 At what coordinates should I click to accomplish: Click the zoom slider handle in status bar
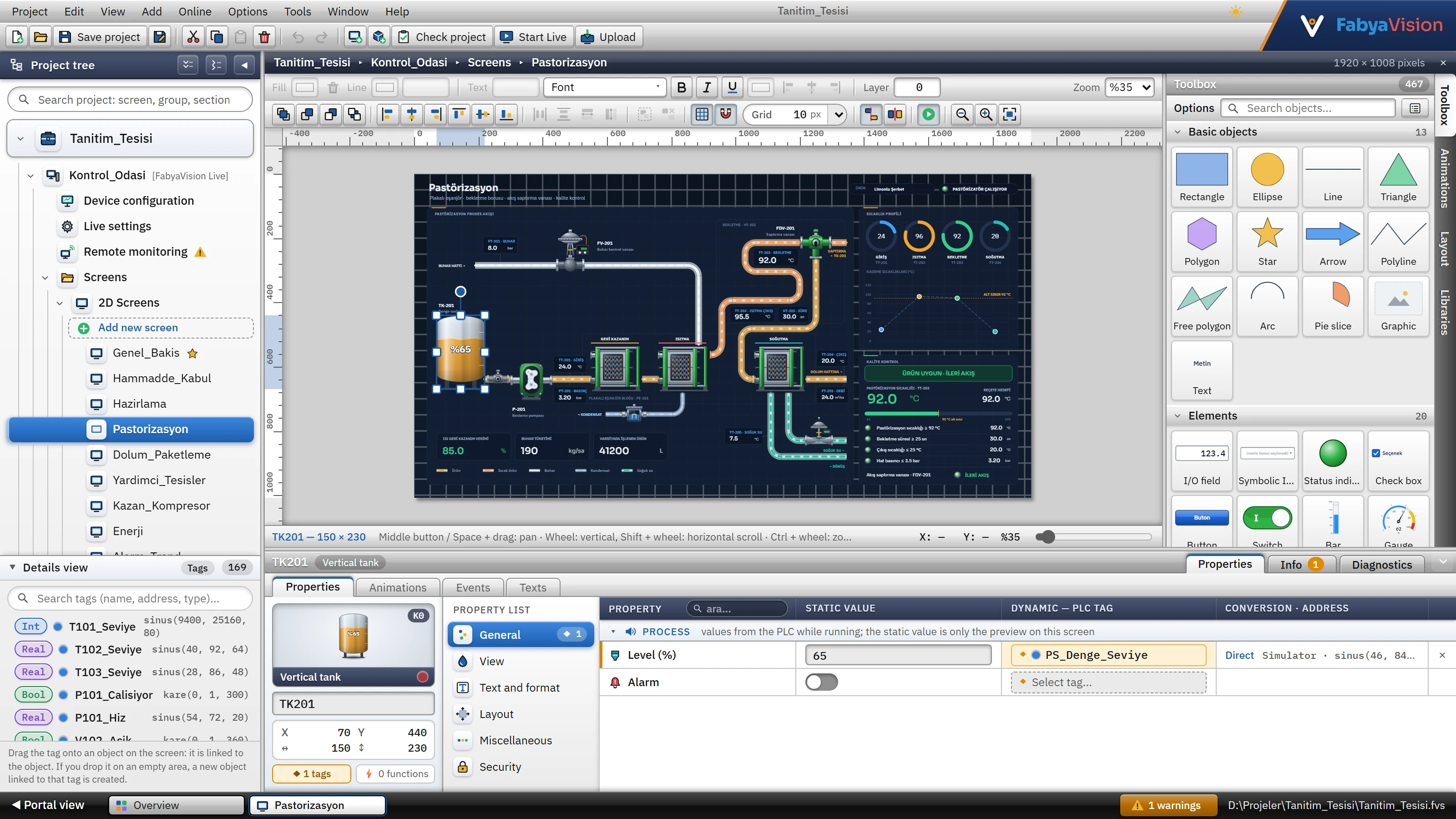pos(1048,537)
